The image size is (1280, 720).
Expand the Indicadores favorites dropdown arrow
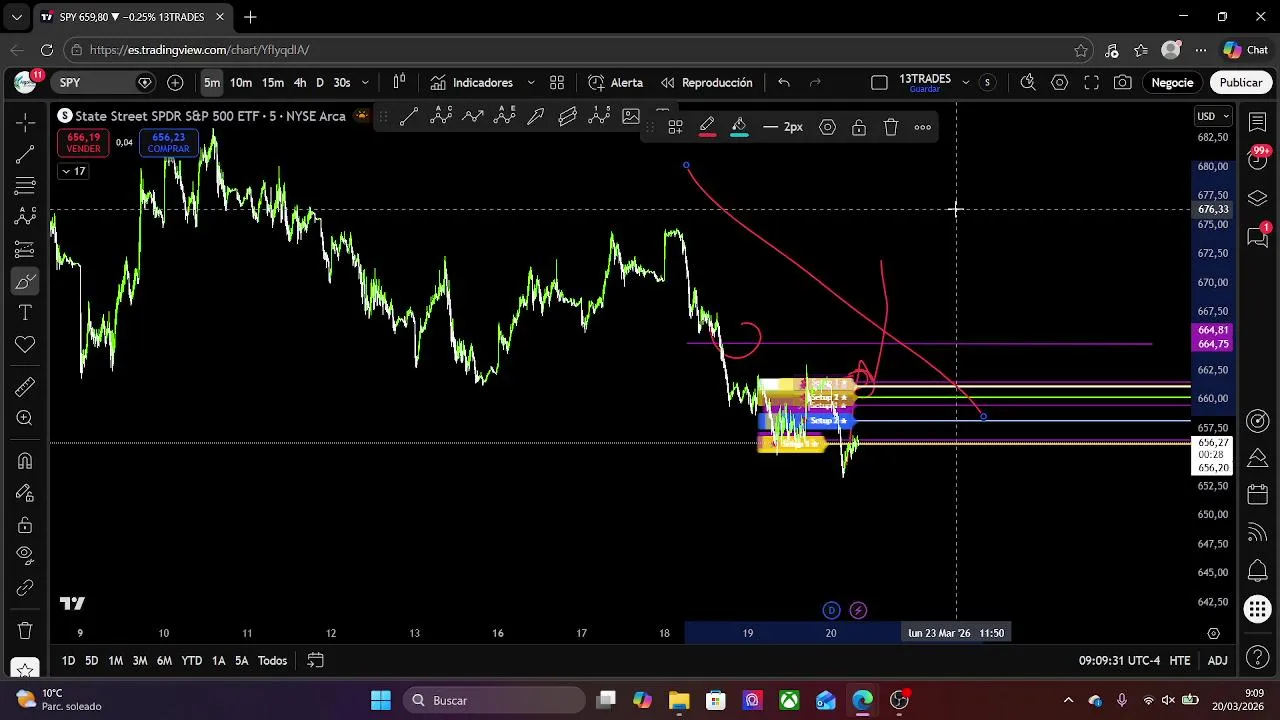(x=531, y=83)
